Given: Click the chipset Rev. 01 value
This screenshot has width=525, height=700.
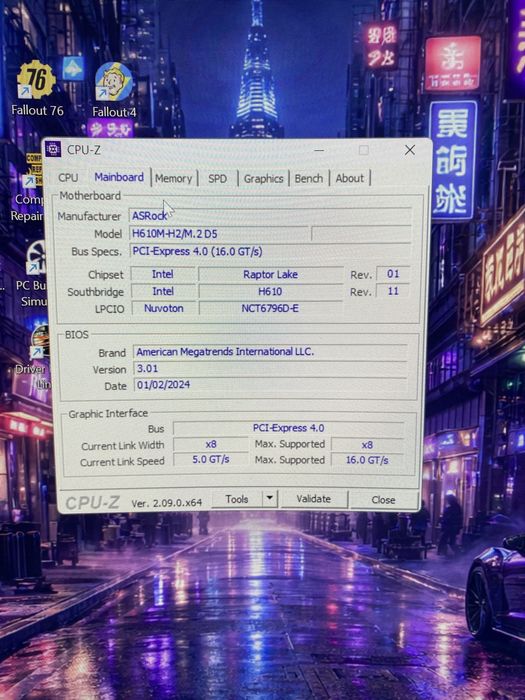Looking at the screenshot, I should click(x=393, y=274).
